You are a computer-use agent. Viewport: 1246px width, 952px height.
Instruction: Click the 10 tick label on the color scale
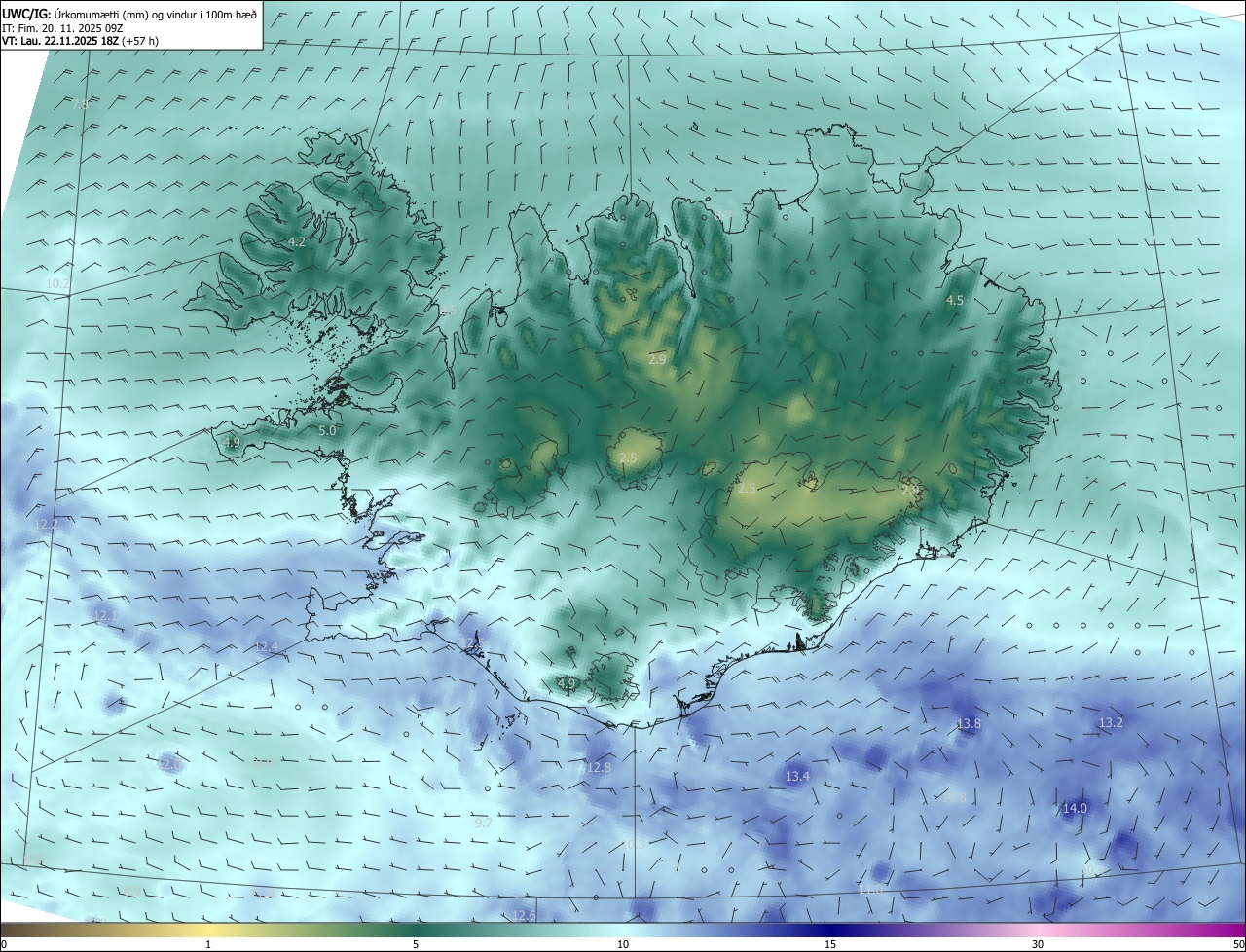point(623,944)
